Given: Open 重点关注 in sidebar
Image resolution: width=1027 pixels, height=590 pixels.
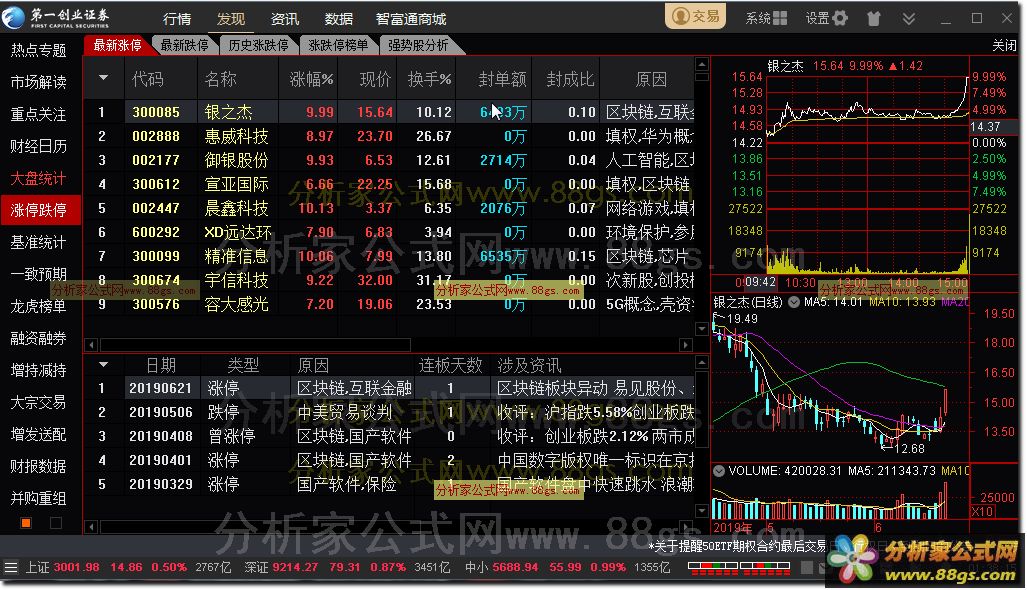Looking at the screenshot, I should click(38, 114).
